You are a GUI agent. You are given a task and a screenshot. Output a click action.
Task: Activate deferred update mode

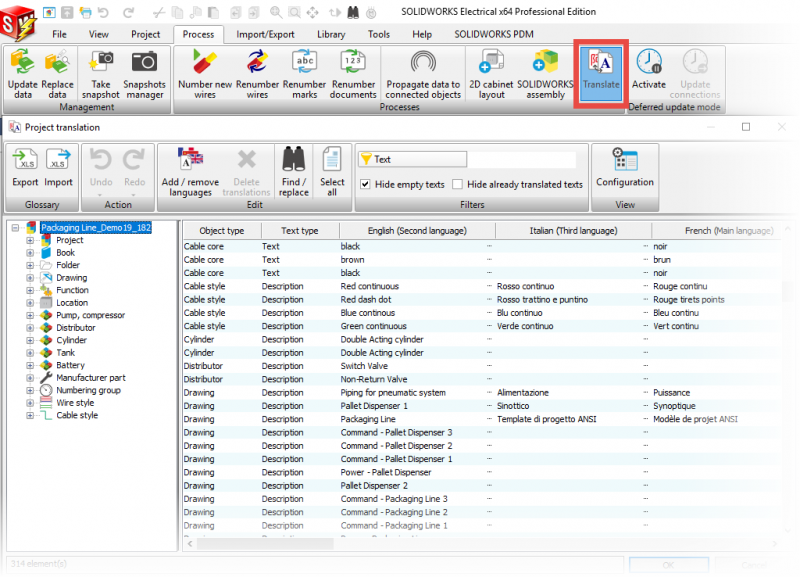pyautogui.click(x=649, y=69)
